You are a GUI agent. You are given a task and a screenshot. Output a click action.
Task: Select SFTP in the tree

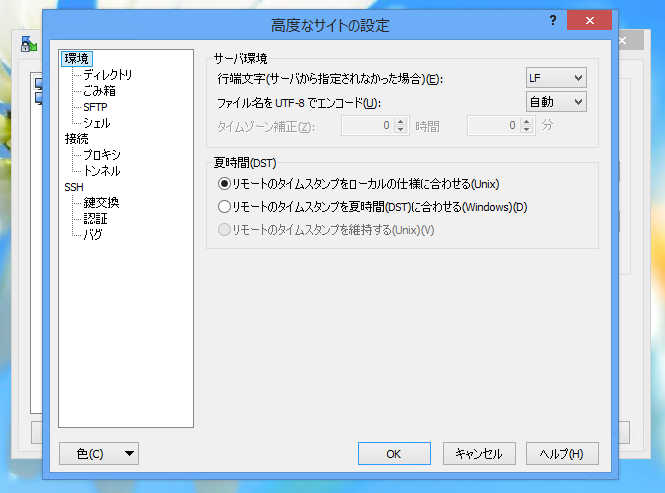(x=95, y=107)
